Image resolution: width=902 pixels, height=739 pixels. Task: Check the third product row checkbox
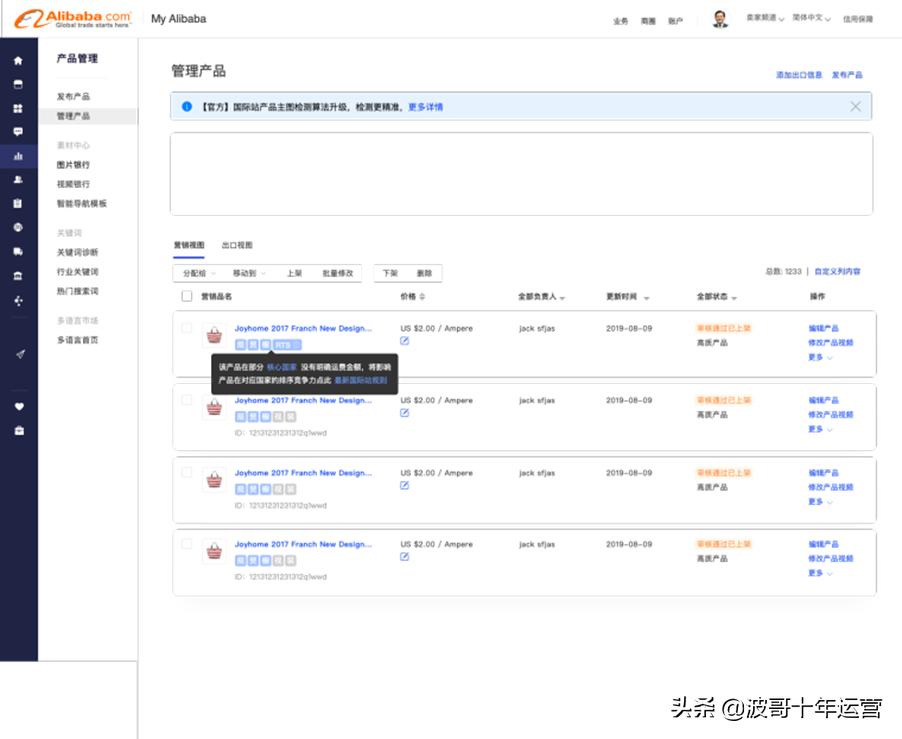click(x=187, y=472)
